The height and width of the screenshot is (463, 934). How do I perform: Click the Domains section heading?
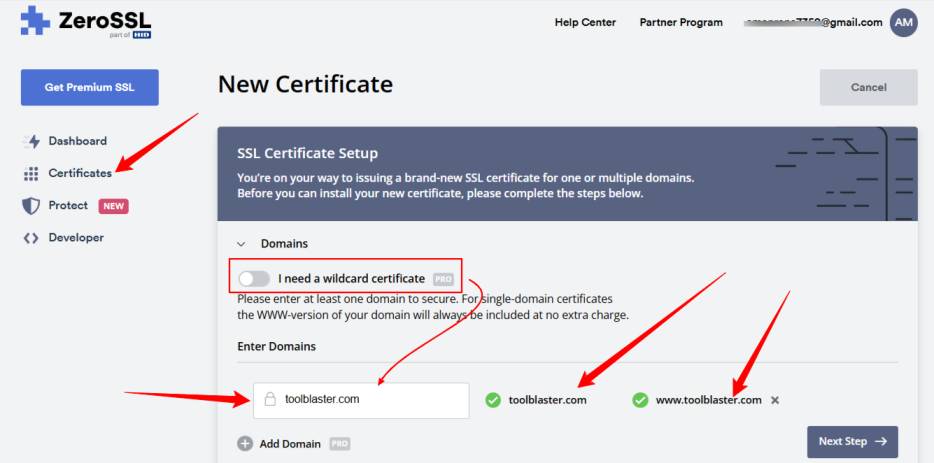(284, 244)
